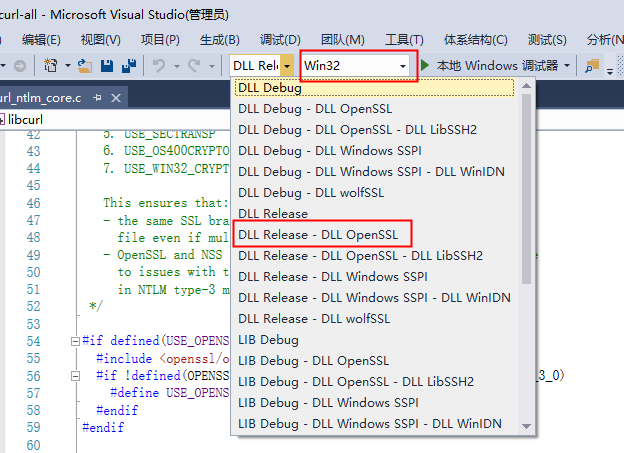Click the Save All icon
This screenshot has width=624, height=453.
pyautogui.click(x=129, y=66)
